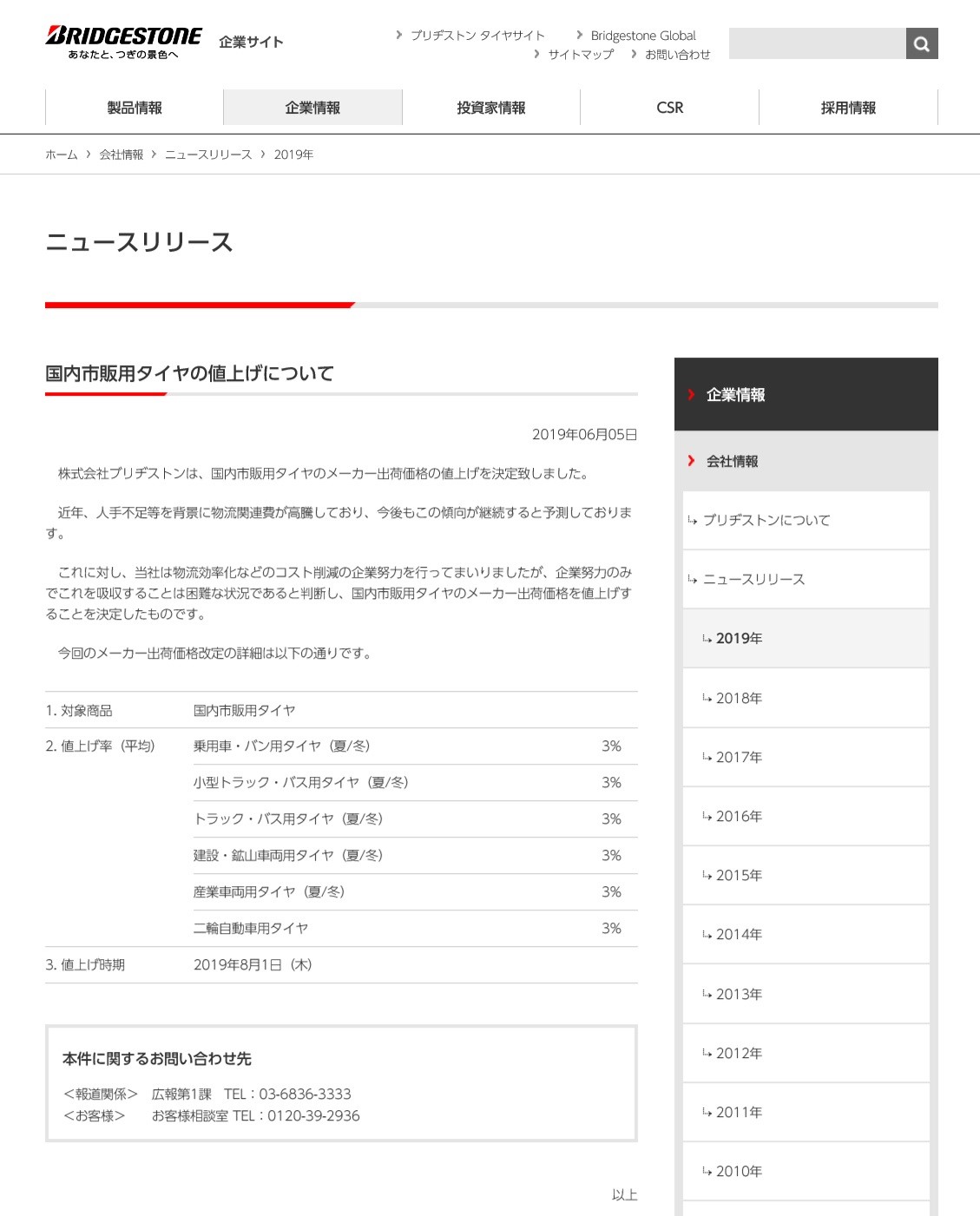Image resolution: width=980 pixels, height=1216 pixels.
Task: Click the Bridgestone logo
Action: [x=123, y=41]
